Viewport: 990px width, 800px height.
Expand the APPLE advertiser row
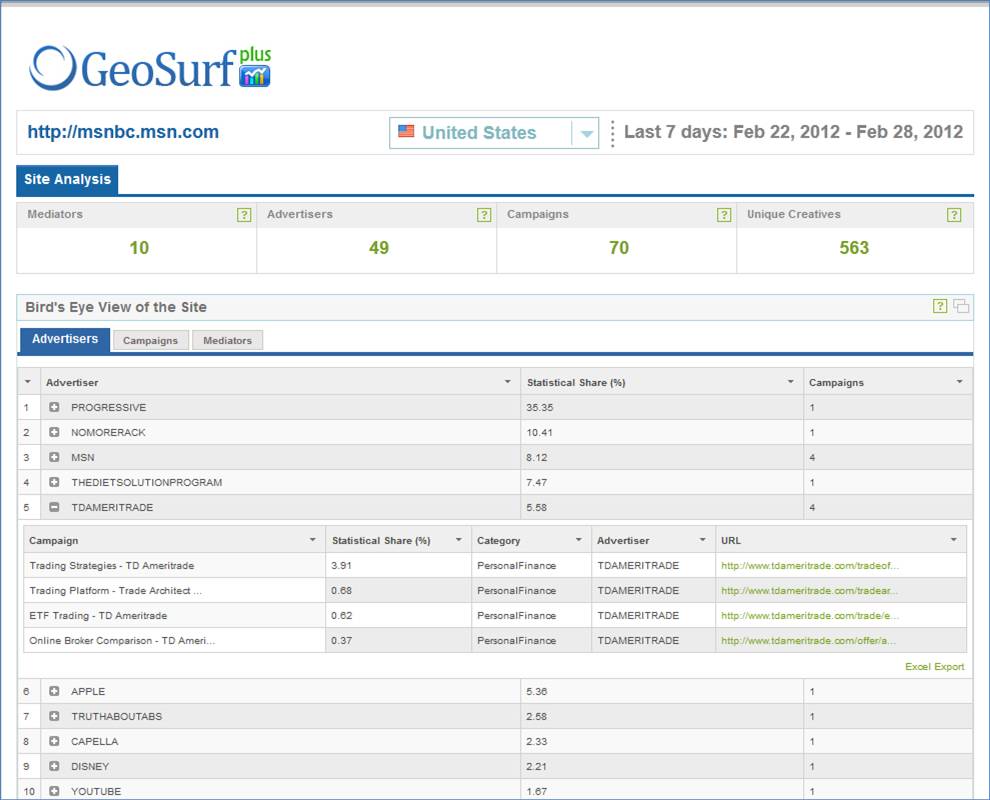click(55, 691)
